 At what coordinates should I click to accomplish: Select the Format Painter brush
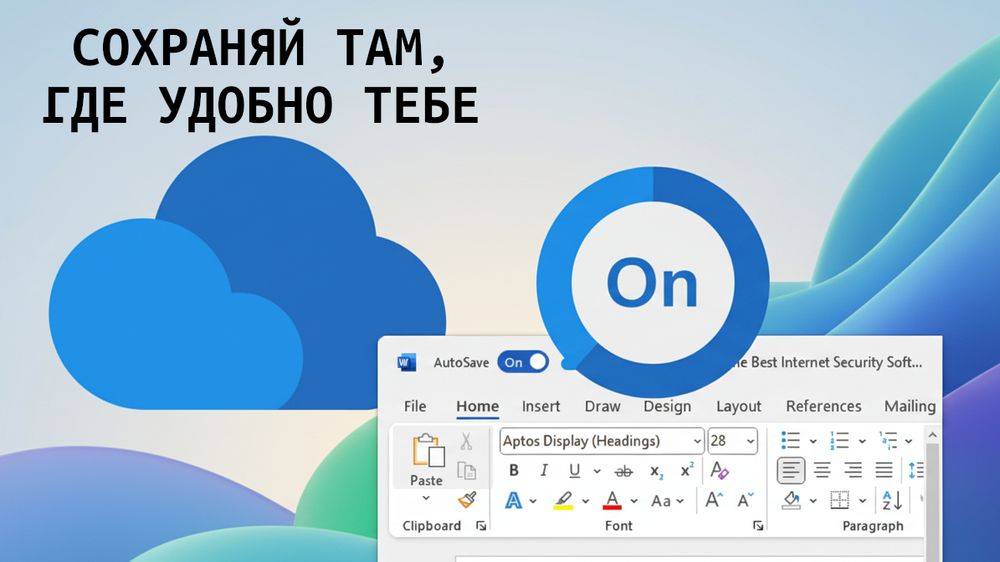[x=467, y=500]
